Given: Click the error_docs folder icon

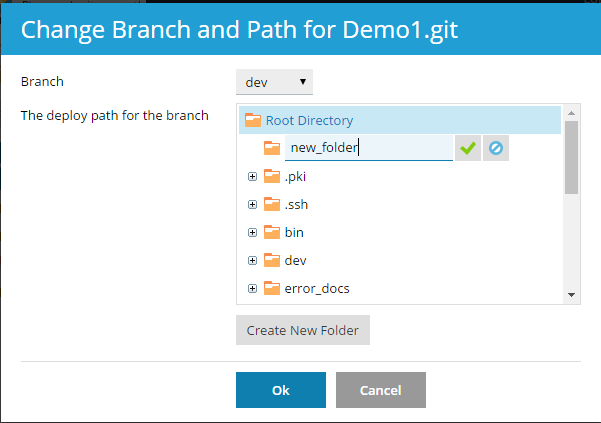Looking at the screenshot, I should 272,289.
